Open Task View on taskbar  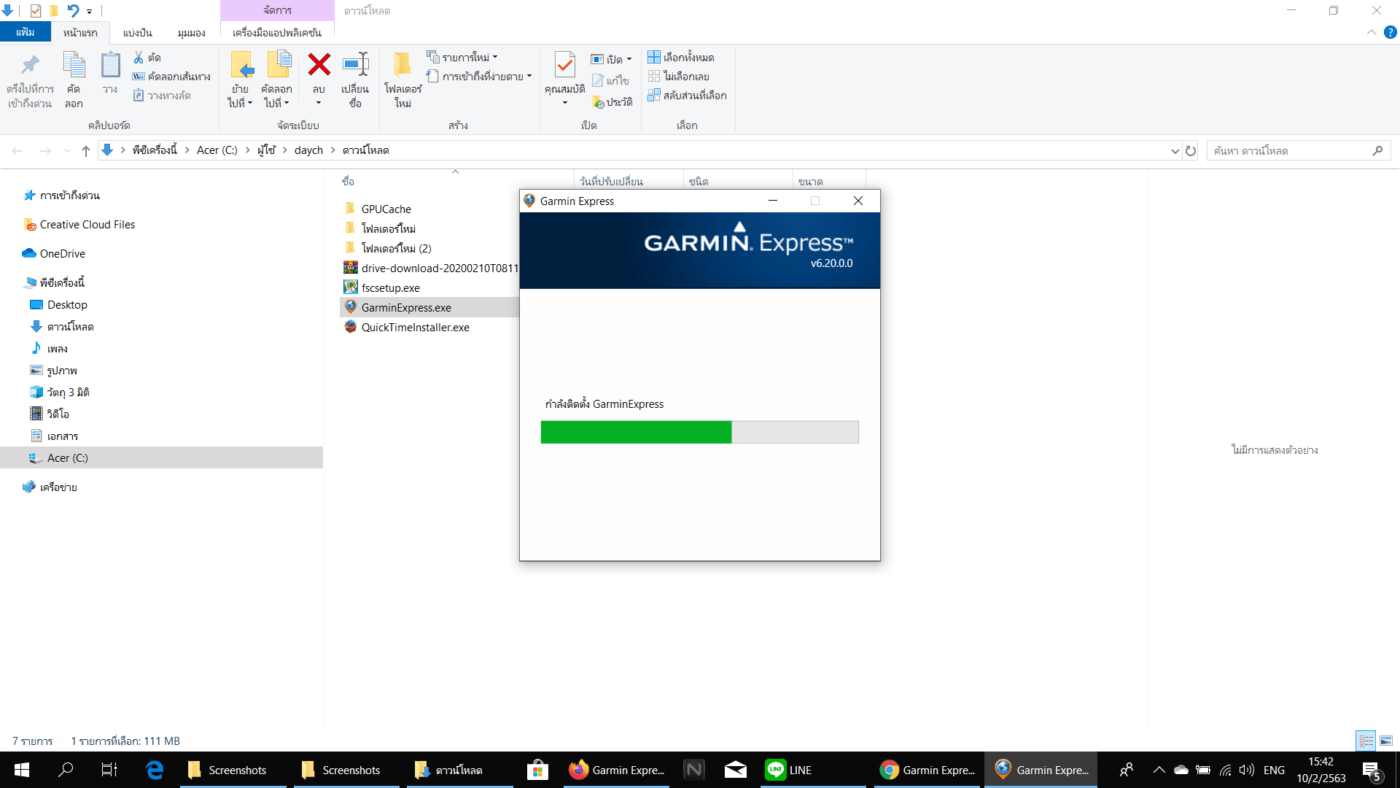(110, 770)
